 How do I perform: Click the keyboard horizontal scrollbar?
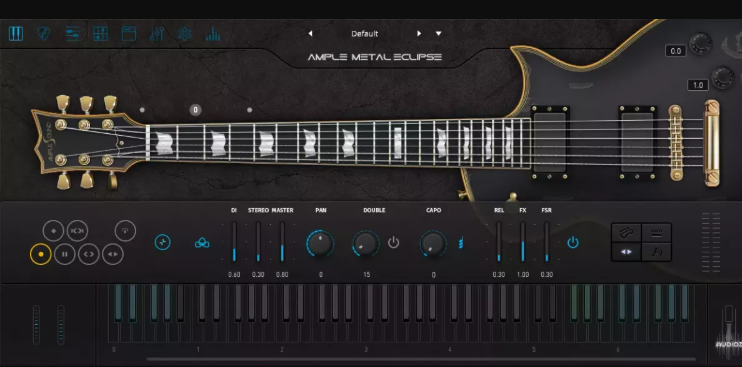421,359
